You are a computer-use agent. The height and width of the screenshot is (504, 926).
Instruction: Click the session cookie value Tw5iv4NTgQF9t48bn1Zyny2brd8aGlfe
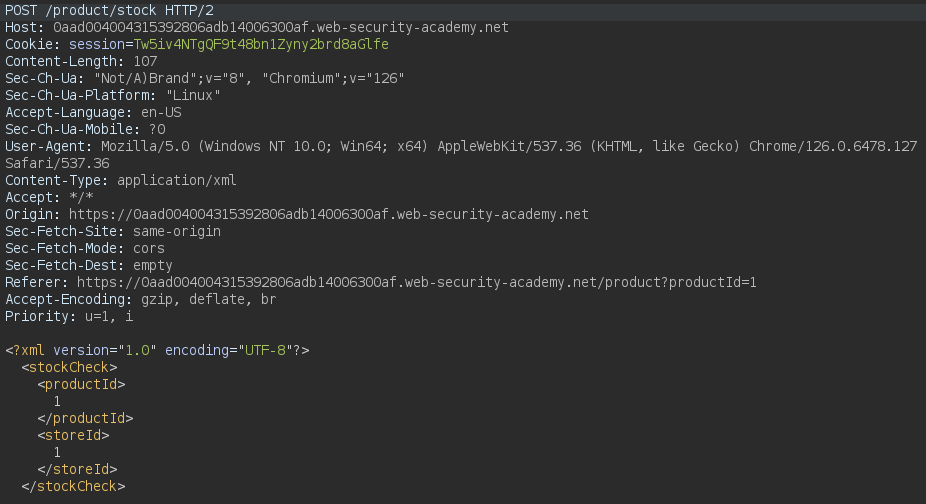coord(261,44)
